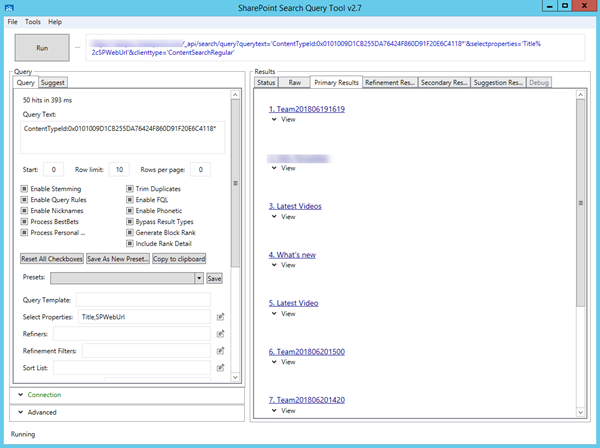This screenshot has width=600, height=448.
Task: Open the Tools menu
Action: tap(33, 22)
